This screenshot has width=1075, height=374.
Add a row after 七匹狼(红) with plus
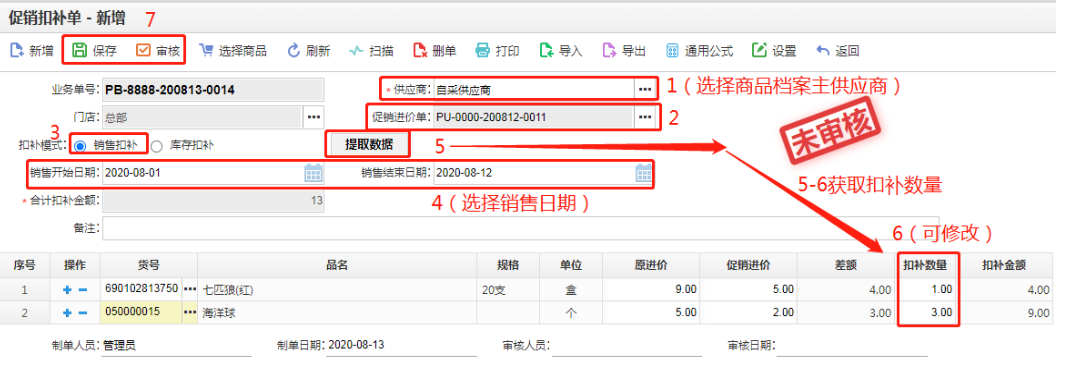tap(67, 290)
